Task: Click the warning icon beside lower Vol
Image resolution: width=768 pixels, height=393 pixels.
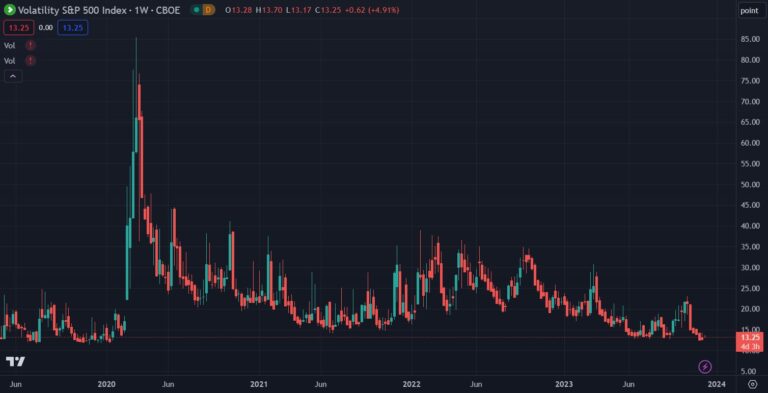Action: pyautogui.click(x=30, y=61)
